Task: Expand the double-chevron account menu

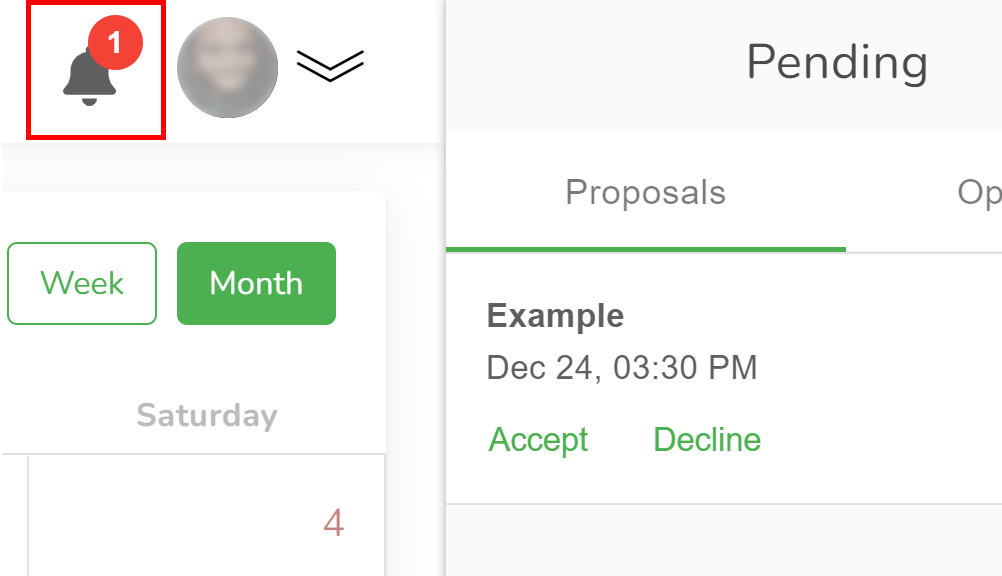Action: click(x=330, y=65)
